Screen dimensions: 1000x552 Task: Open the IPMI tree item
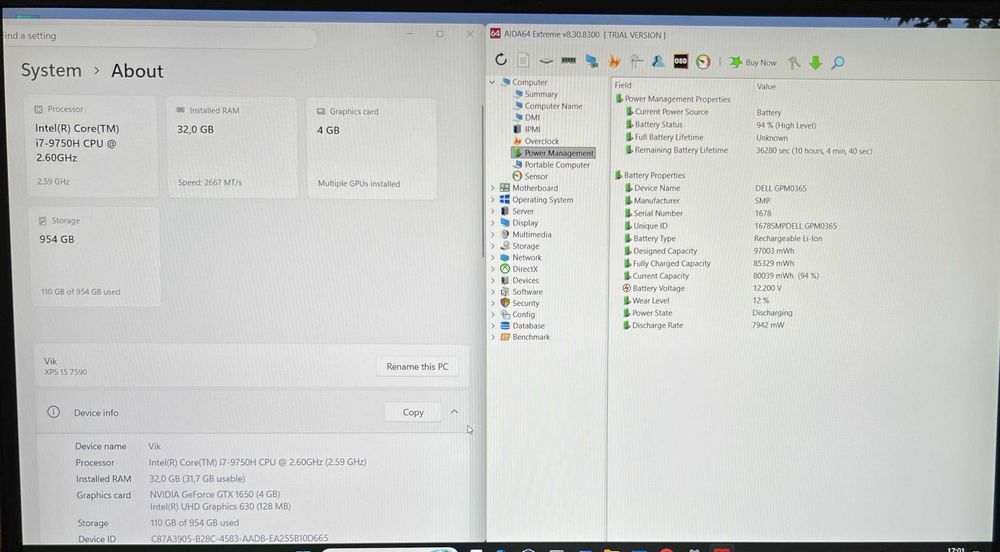point(533,129)
